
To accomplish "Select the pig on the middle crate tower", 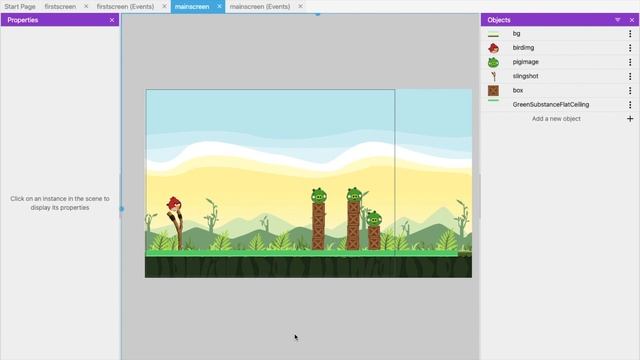I will click(x=354, y=195).
